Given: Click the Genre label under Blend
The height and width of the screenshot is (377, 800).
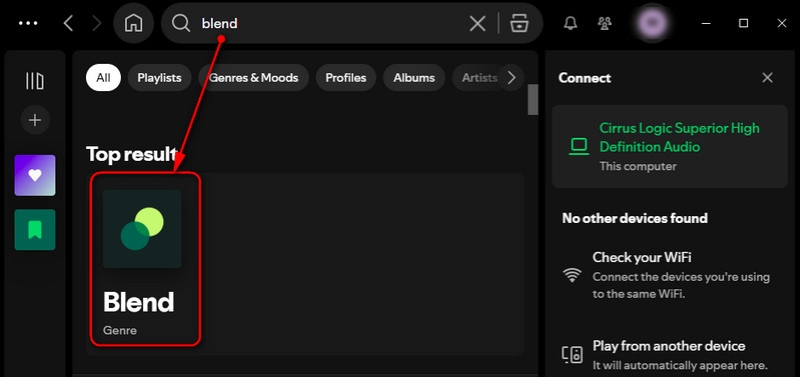Looking at the screenshot, I should 120,330.
